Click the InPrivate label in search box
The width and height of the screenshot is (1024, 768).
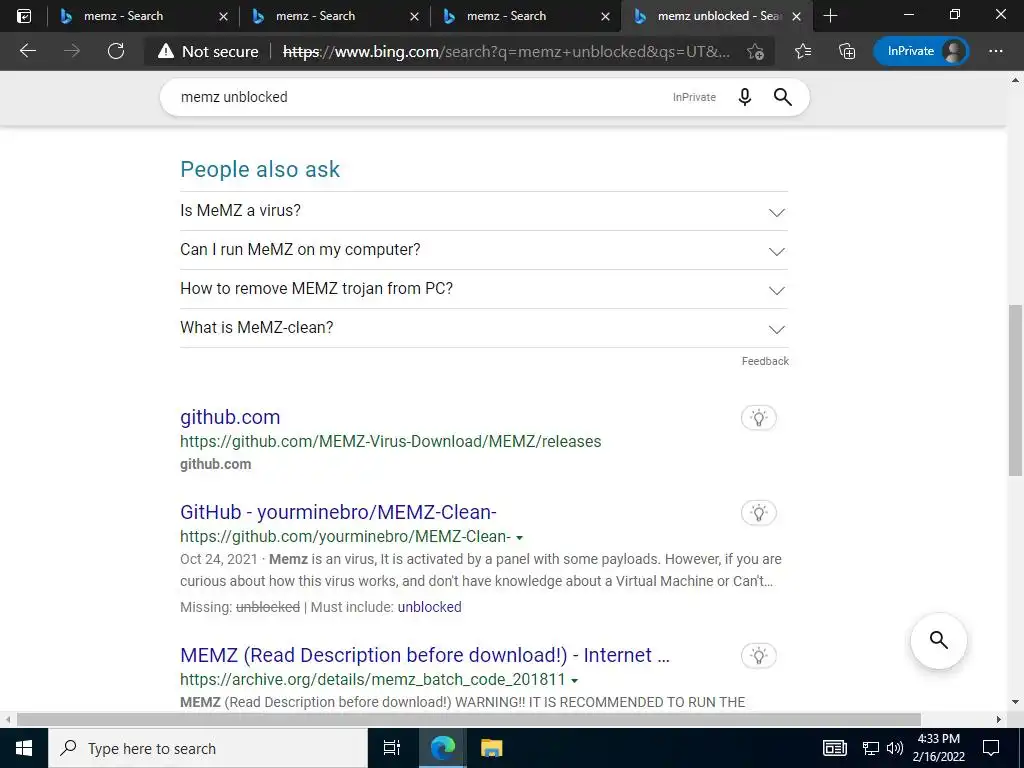694,97
